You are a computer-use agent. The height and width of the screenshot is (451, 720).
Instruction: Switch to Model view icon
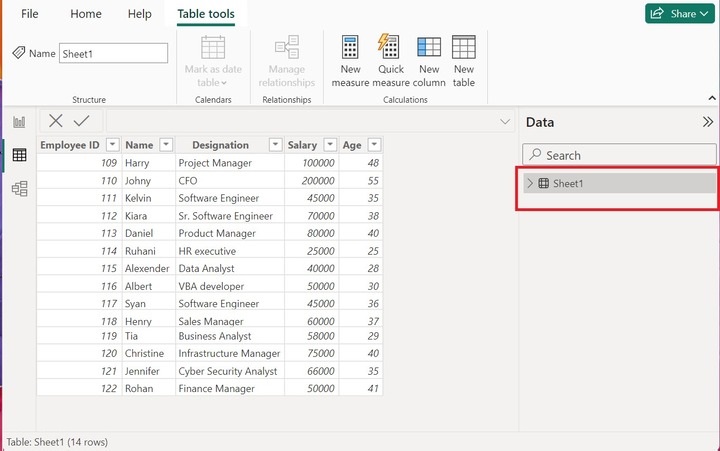pos(19,188)
